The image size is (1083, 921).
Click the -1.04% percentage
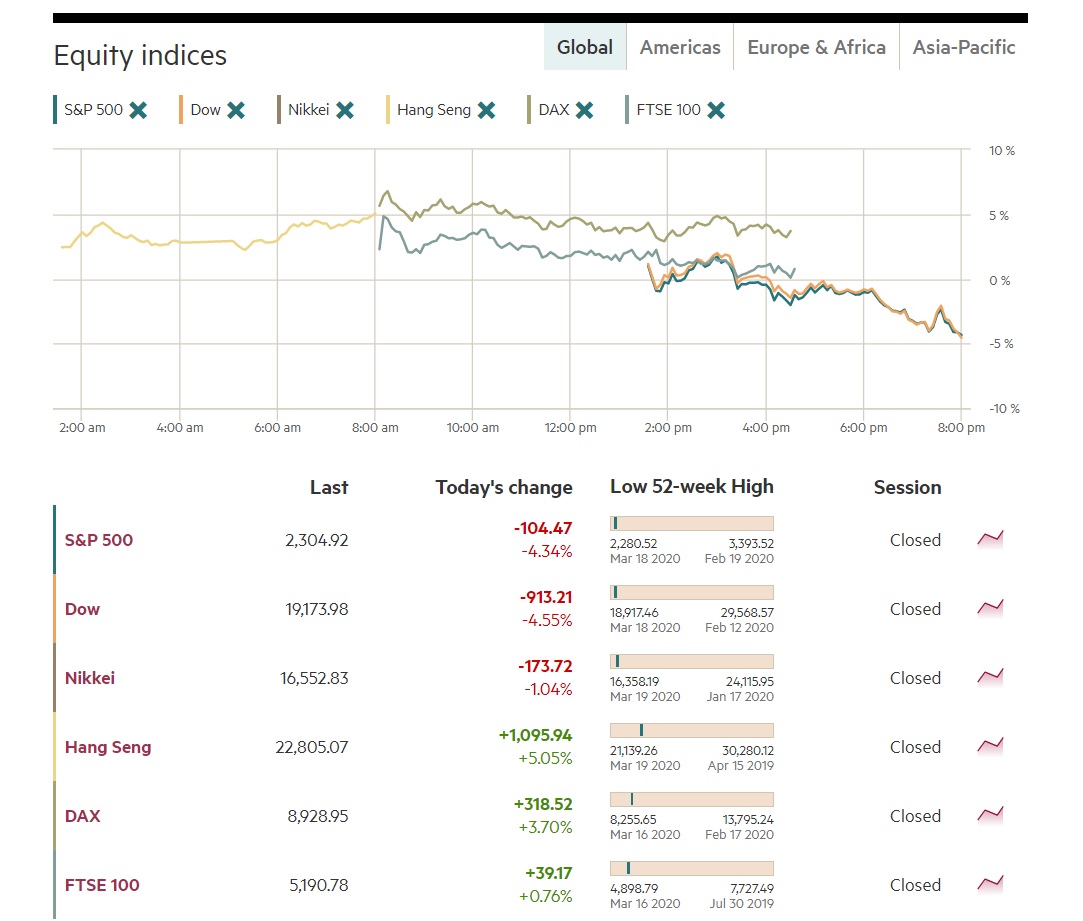[548, 690]
